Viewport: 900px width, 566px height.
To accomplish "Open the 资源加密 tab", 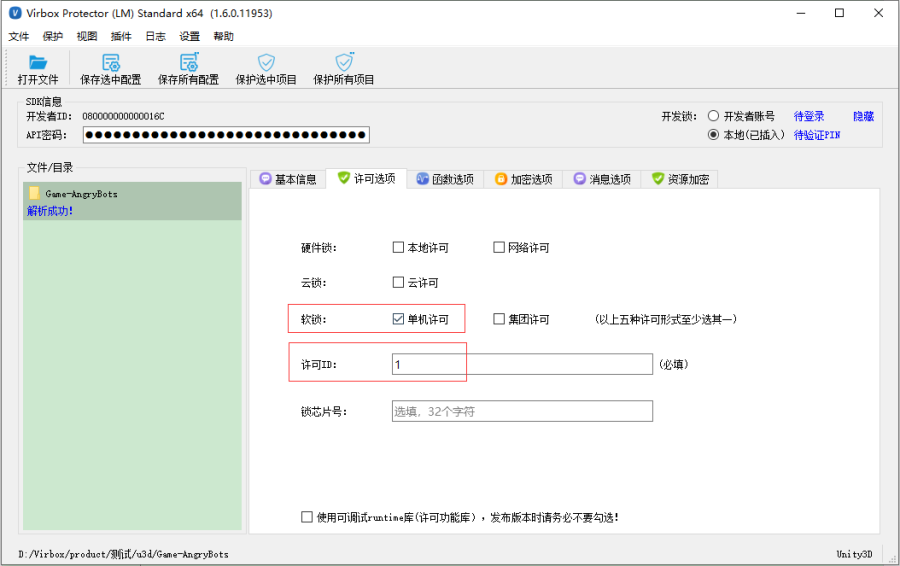I will (x=680, y=179).
